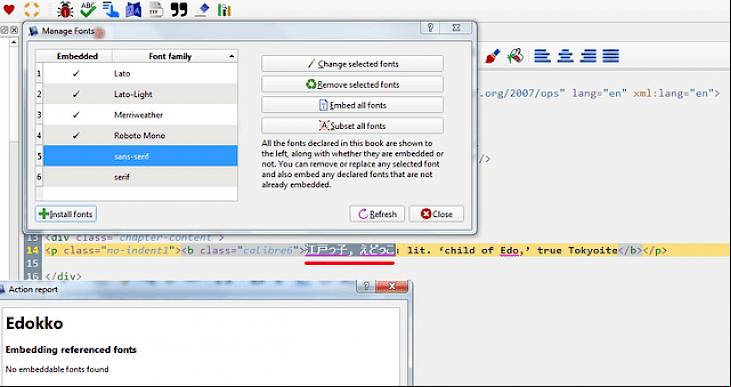Click Change selected fonts button

tap(352, 64)
